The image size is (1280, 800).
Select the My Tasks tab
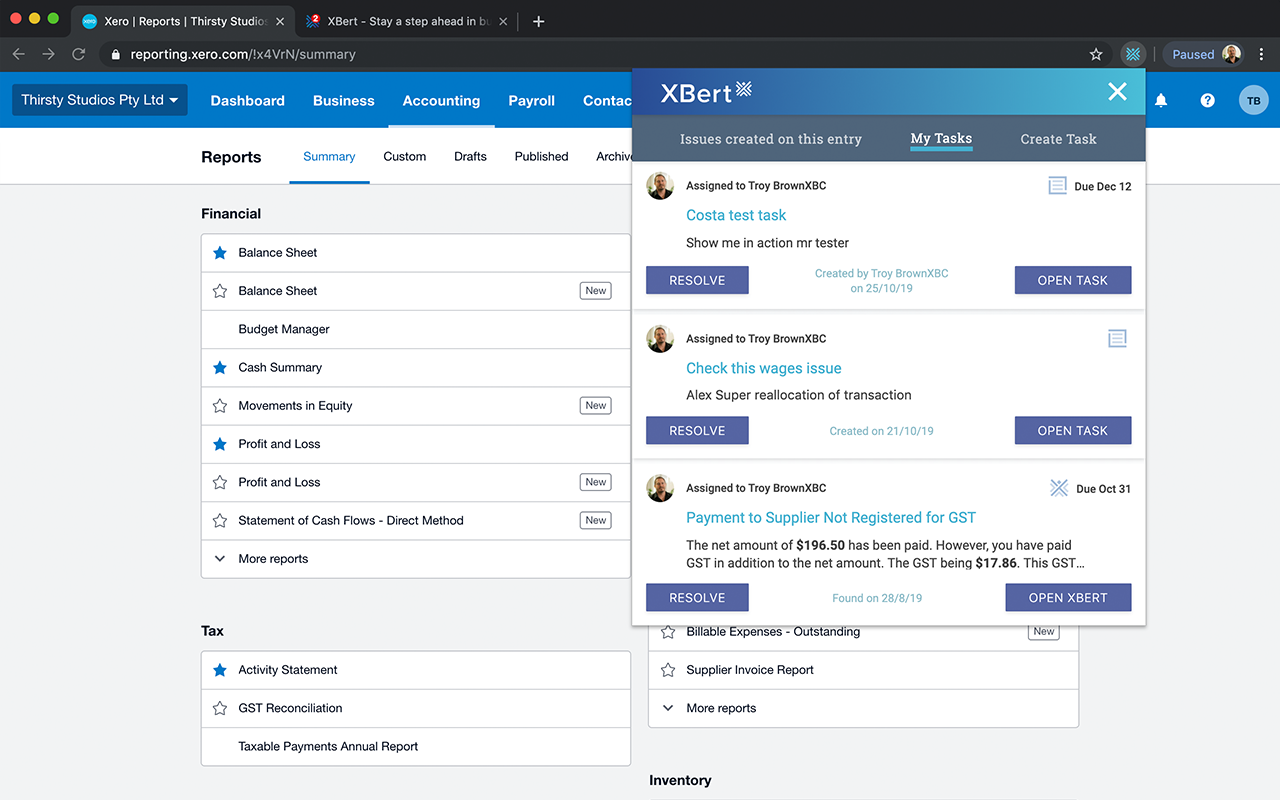941,139
